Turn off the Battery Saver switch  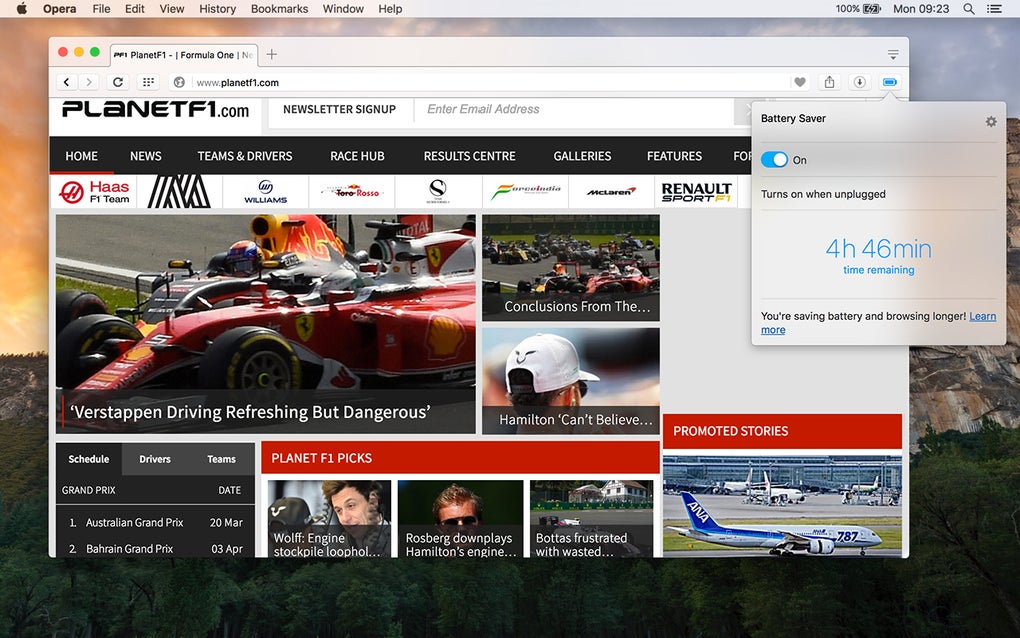(x=774, y=160)
